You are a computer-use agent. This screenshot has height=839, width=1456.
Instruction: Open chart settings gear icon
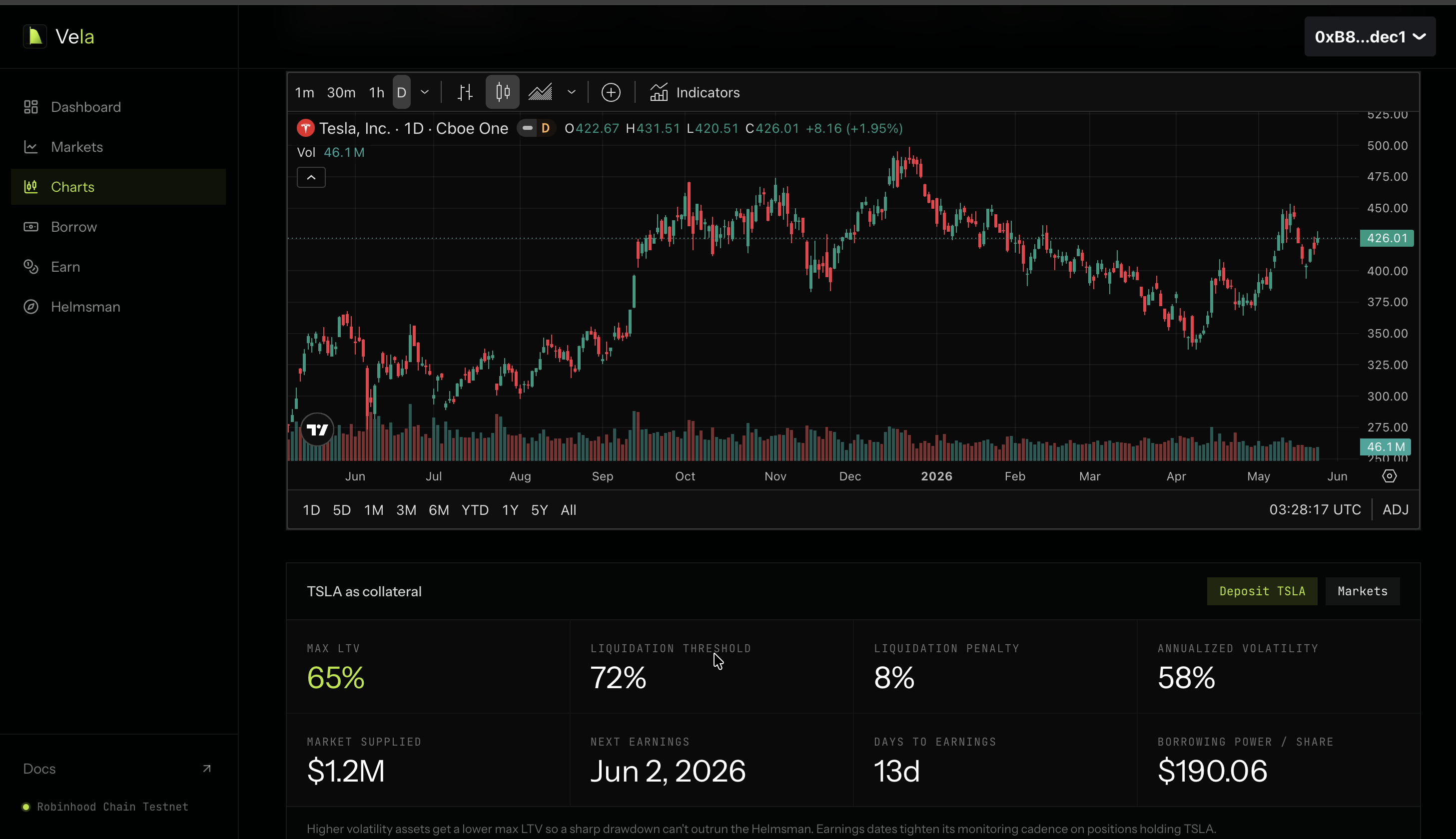[1390, 476]
